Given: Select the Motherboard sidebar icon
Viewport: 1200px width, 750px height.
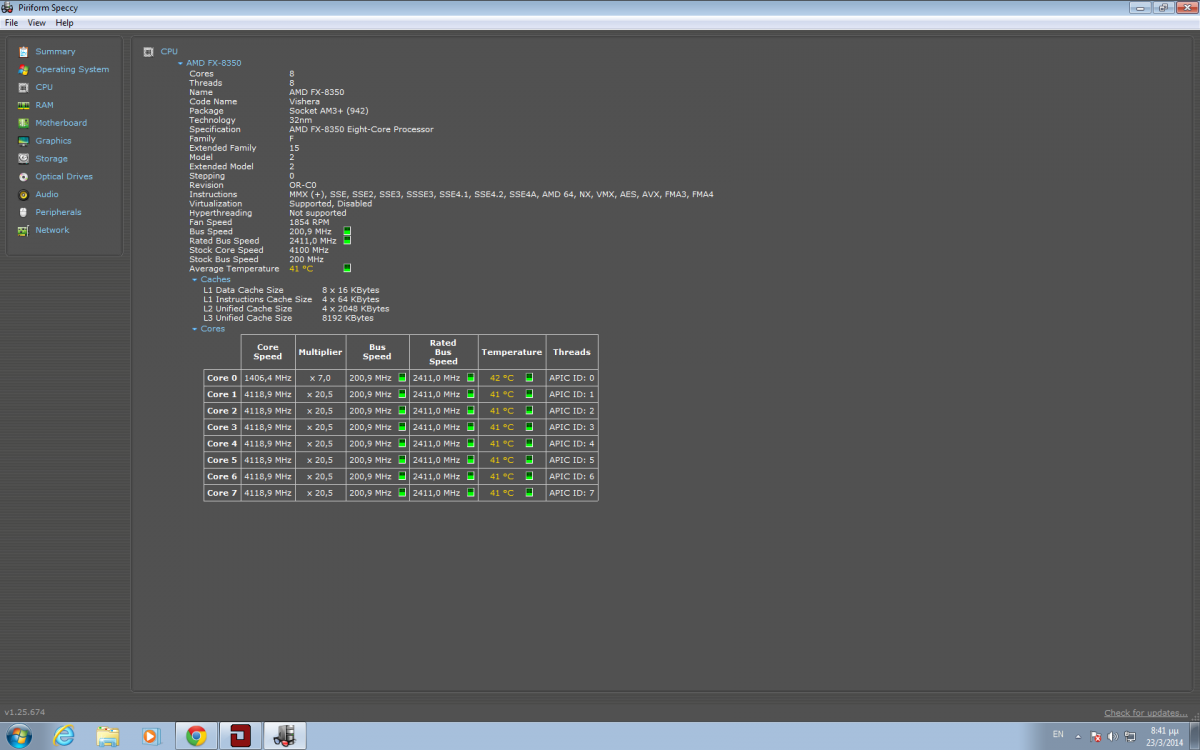Looking at the screenshot, I should tap(24, 123).
